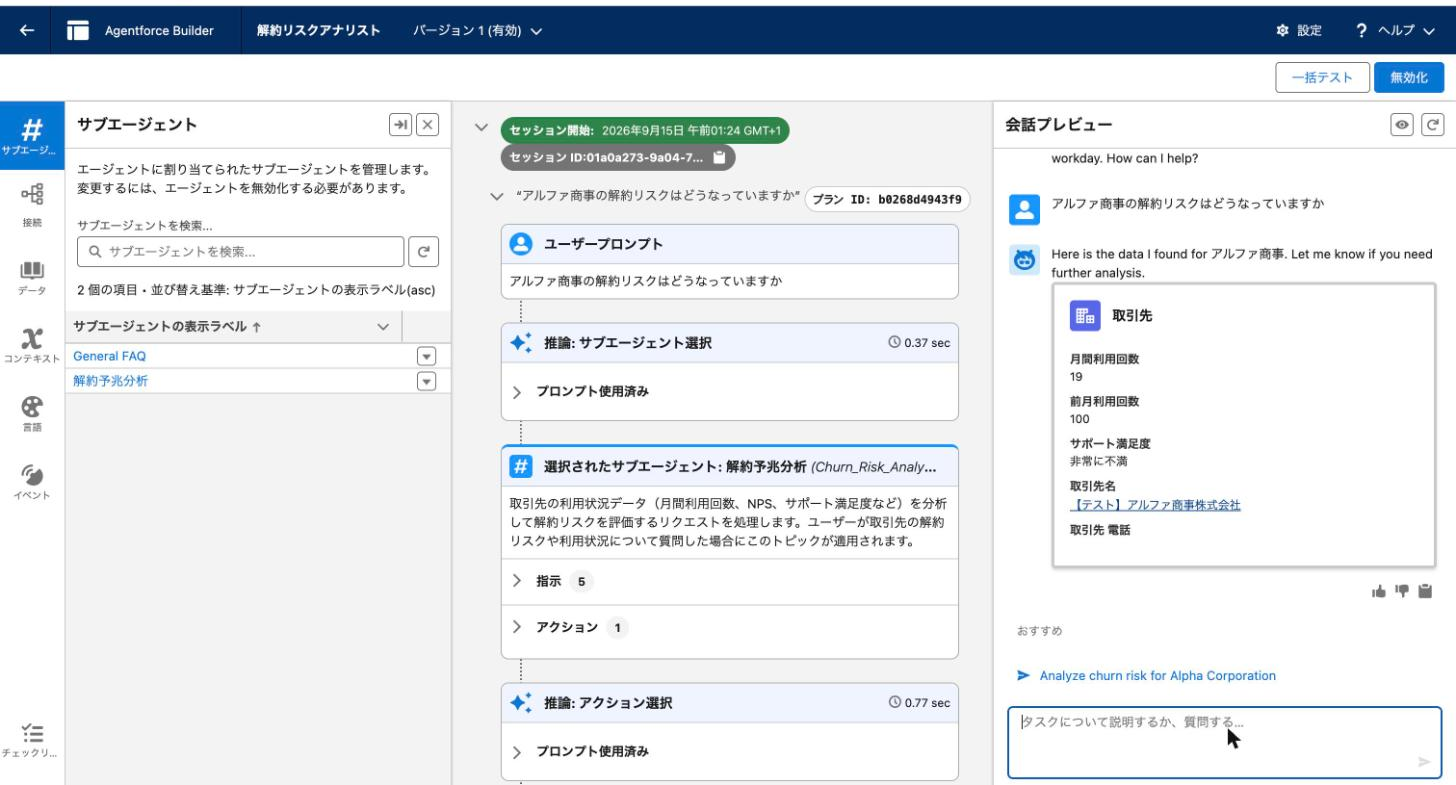Open the バージョン 1 (有効) dropdown

click(x=477, y=31)
